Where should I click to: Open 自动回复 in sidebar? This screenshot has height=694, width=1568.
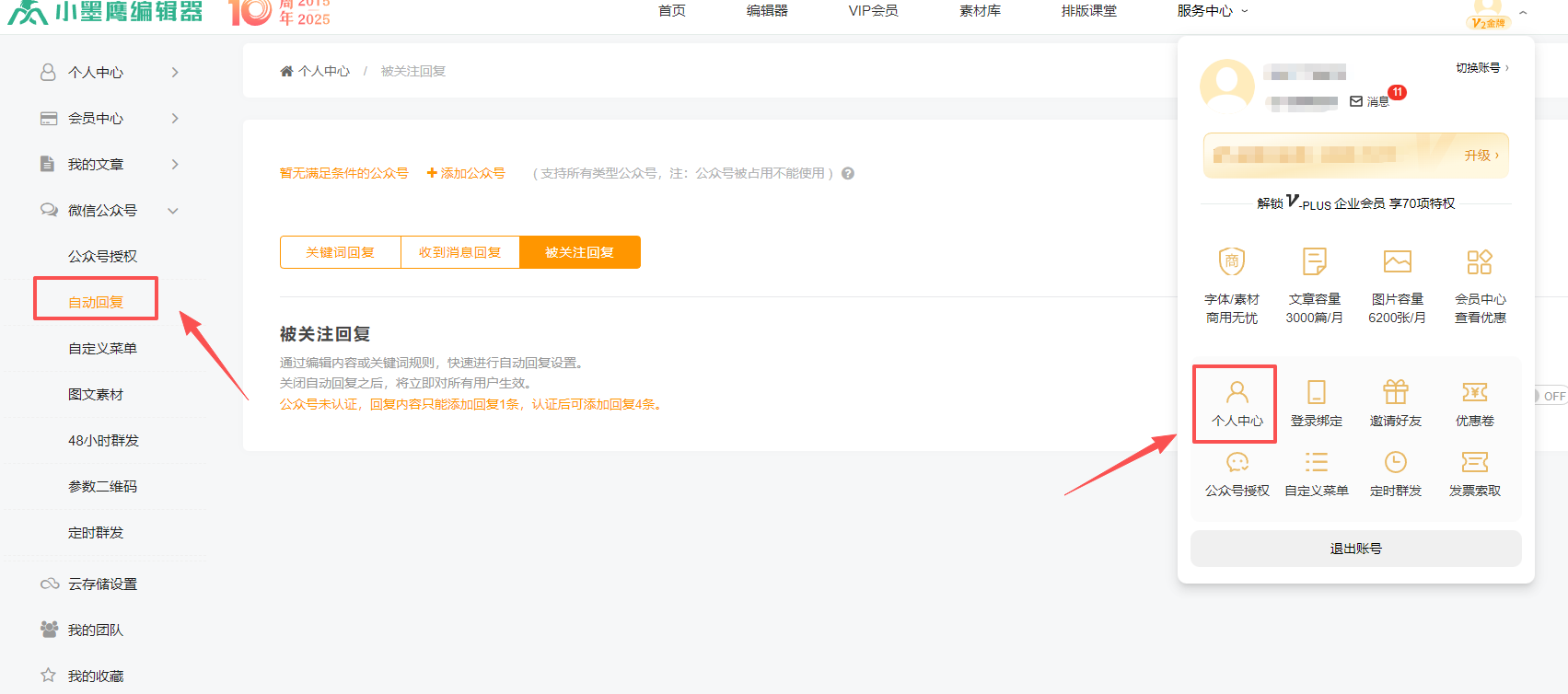point(96,302)
